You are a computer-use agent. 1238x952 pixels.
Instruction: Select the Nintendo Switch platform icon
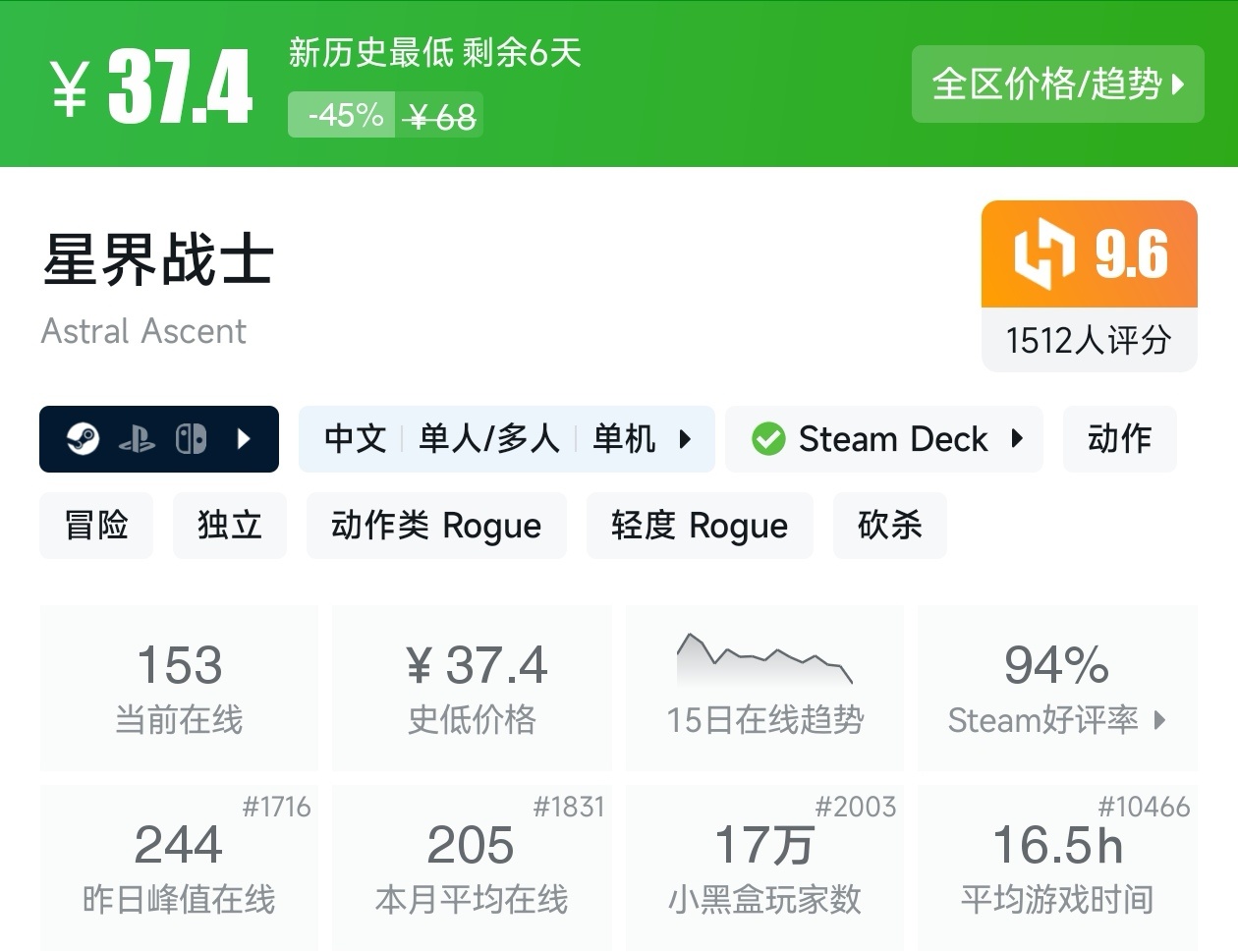[x=190, y=438]
